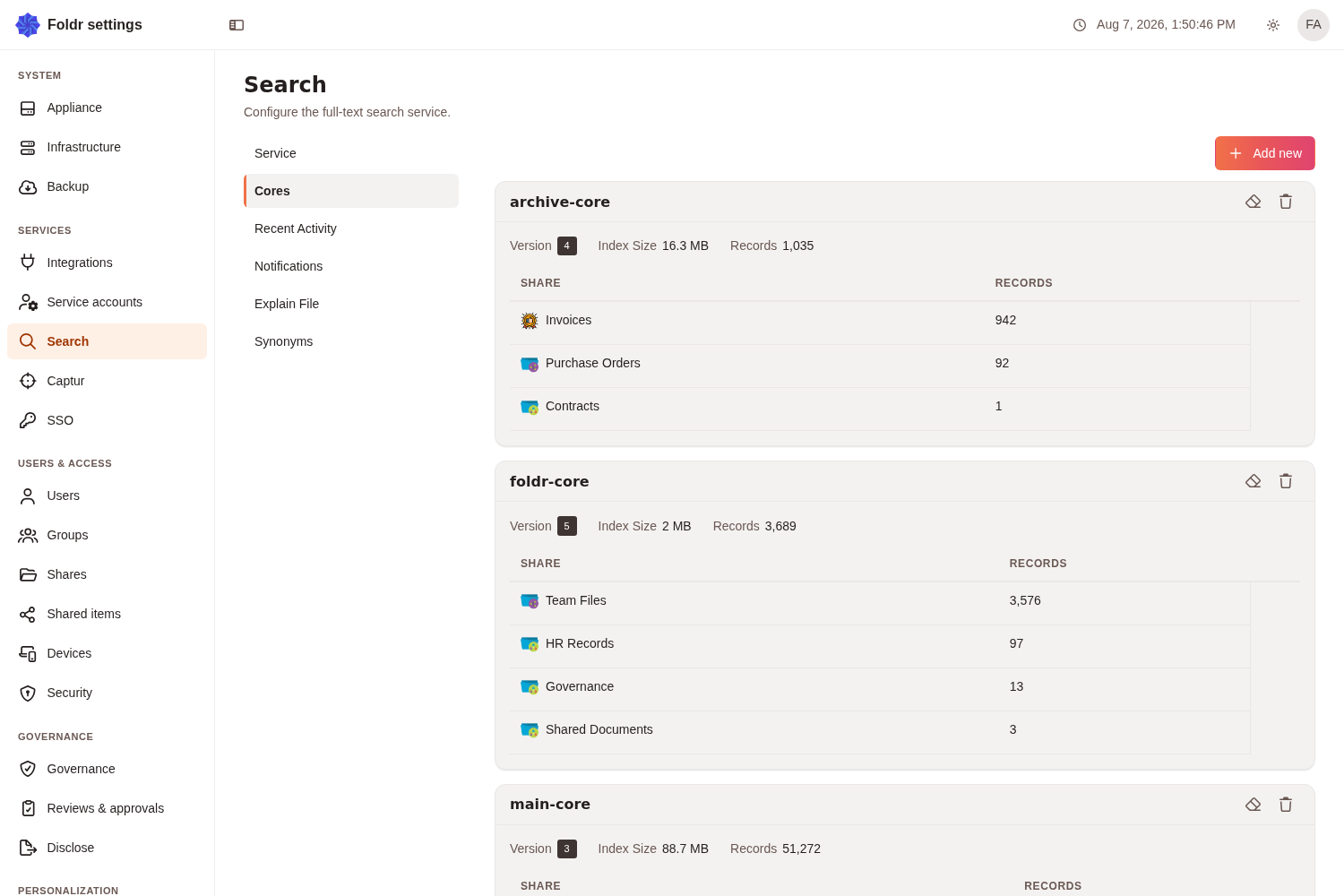
Task: Open the Disclose page
Action: point(107,848)
